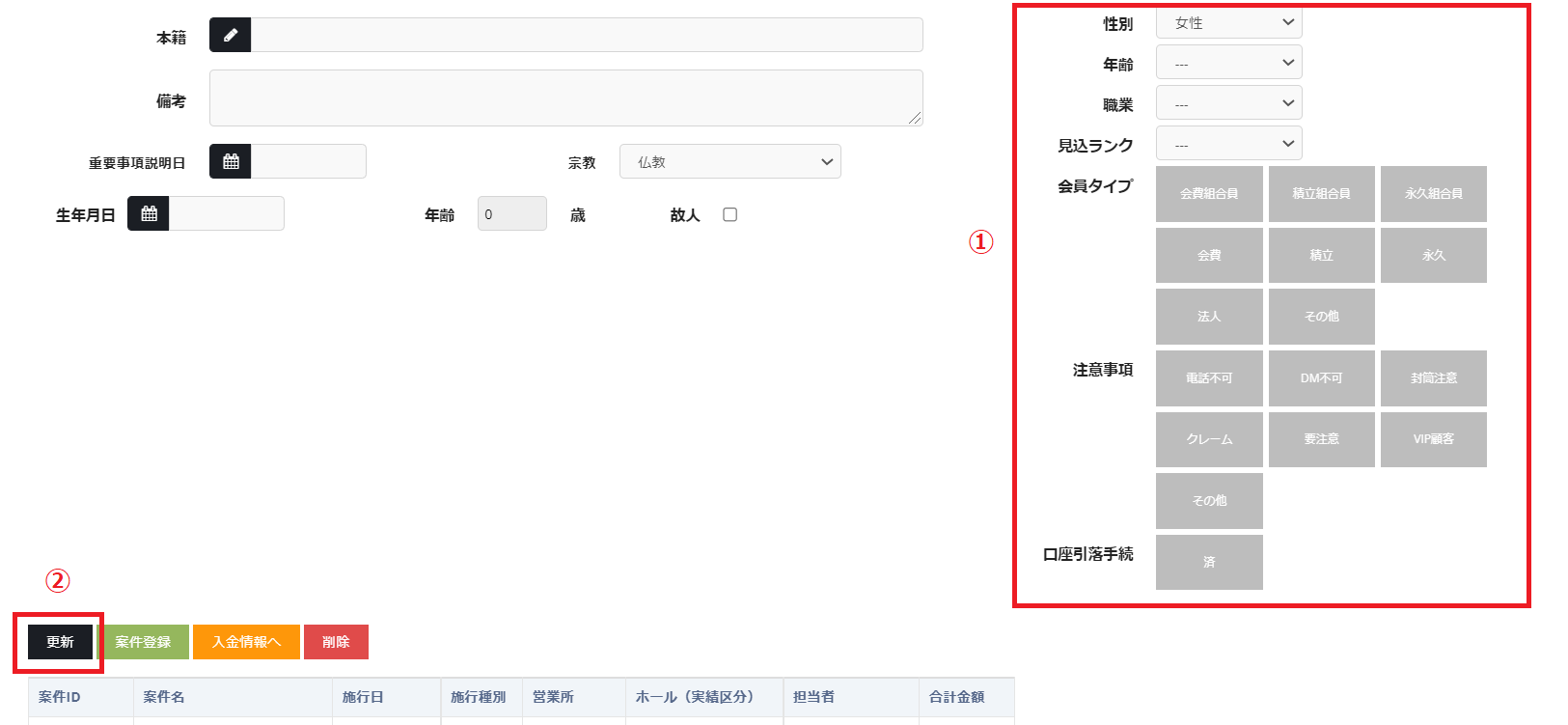This screenshot has height=725, width=1568.
Task: Go to 入金情報へ orange button
Action: (246, 642)
